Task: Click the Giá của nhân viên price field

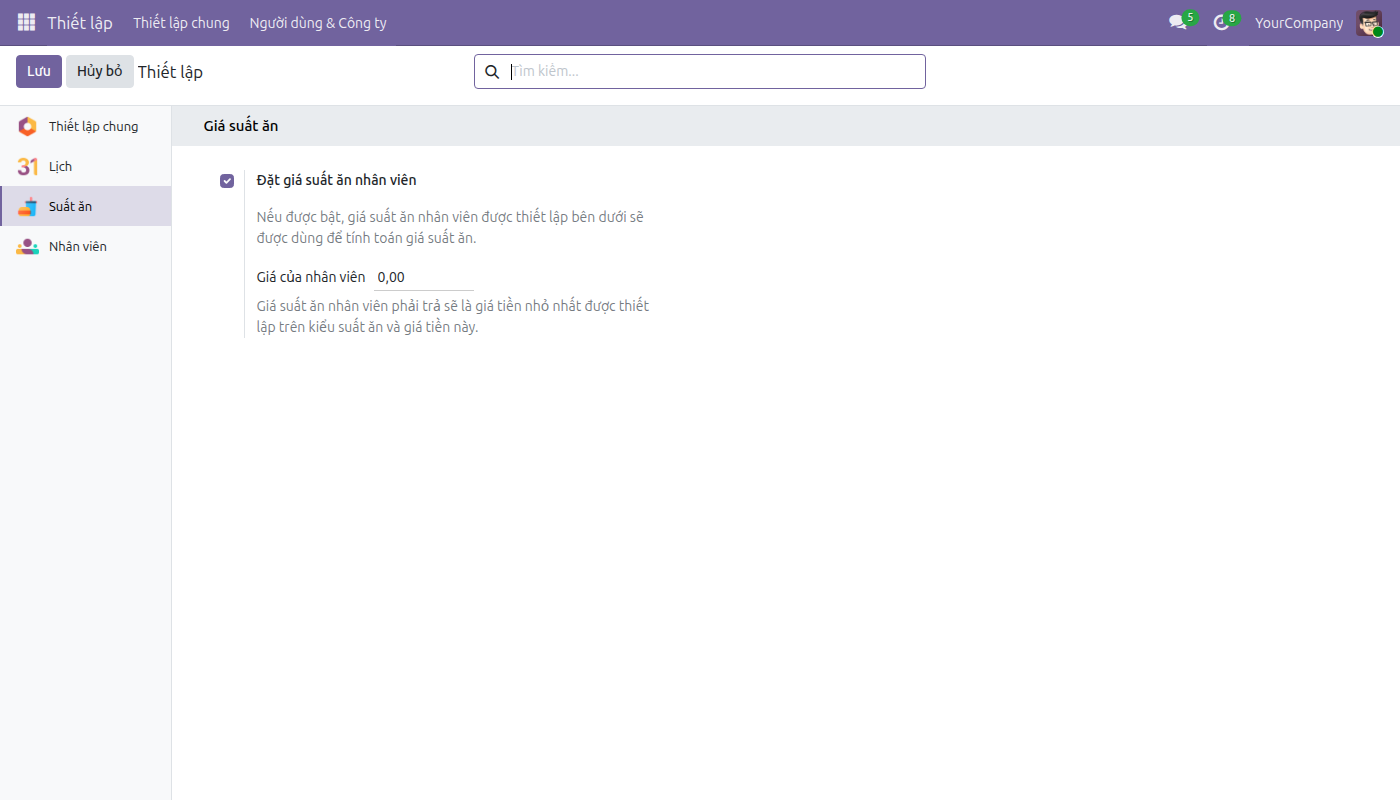Action: point(424,277)
